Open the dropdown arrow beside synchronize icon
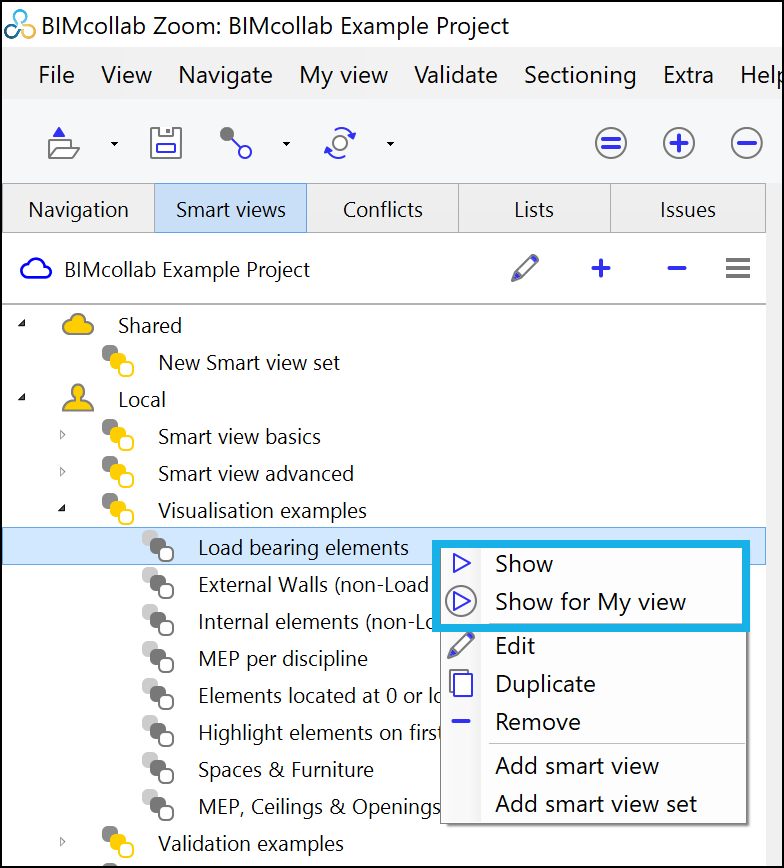784x868 pixels. 390,144
